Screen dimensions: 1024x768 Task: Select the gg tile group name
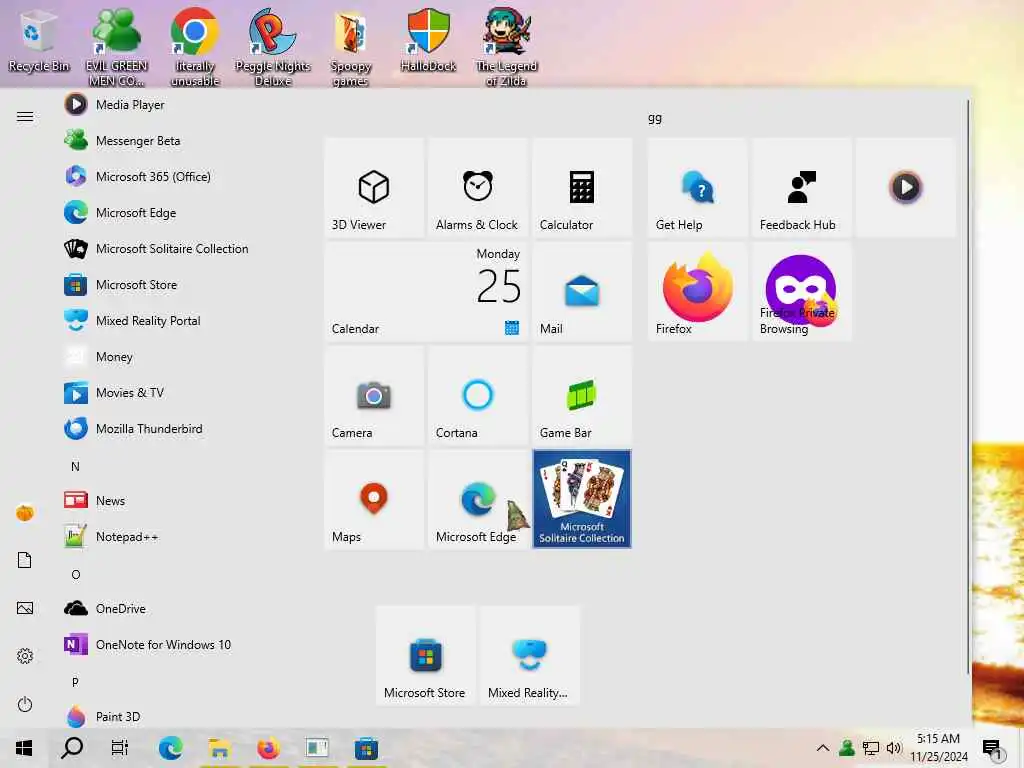coord(655,118)
